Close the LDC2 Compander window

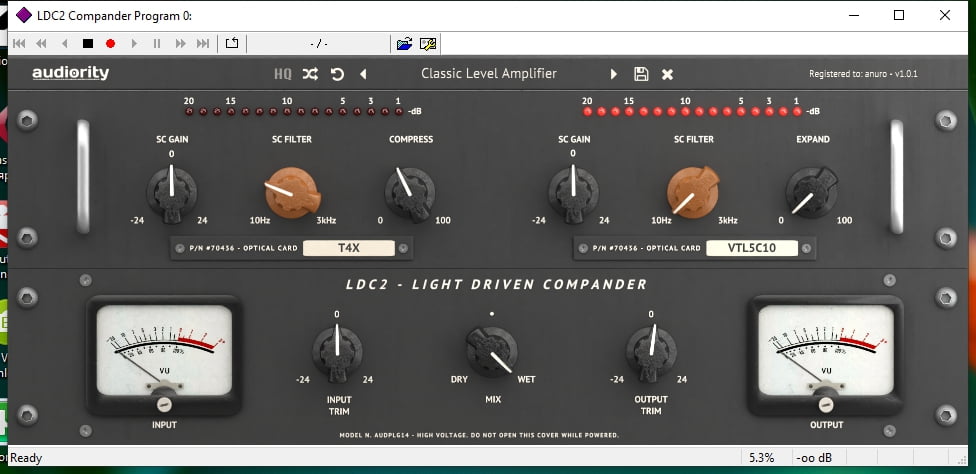tap(945, 15)
